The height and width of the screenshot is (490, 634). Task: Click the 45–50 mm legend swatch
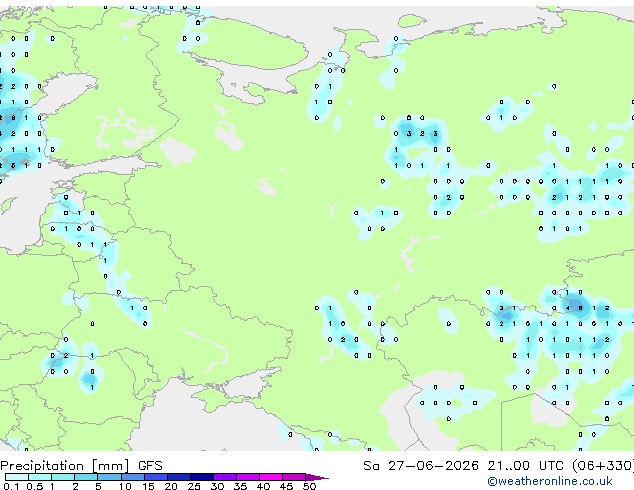click(294, 477)
